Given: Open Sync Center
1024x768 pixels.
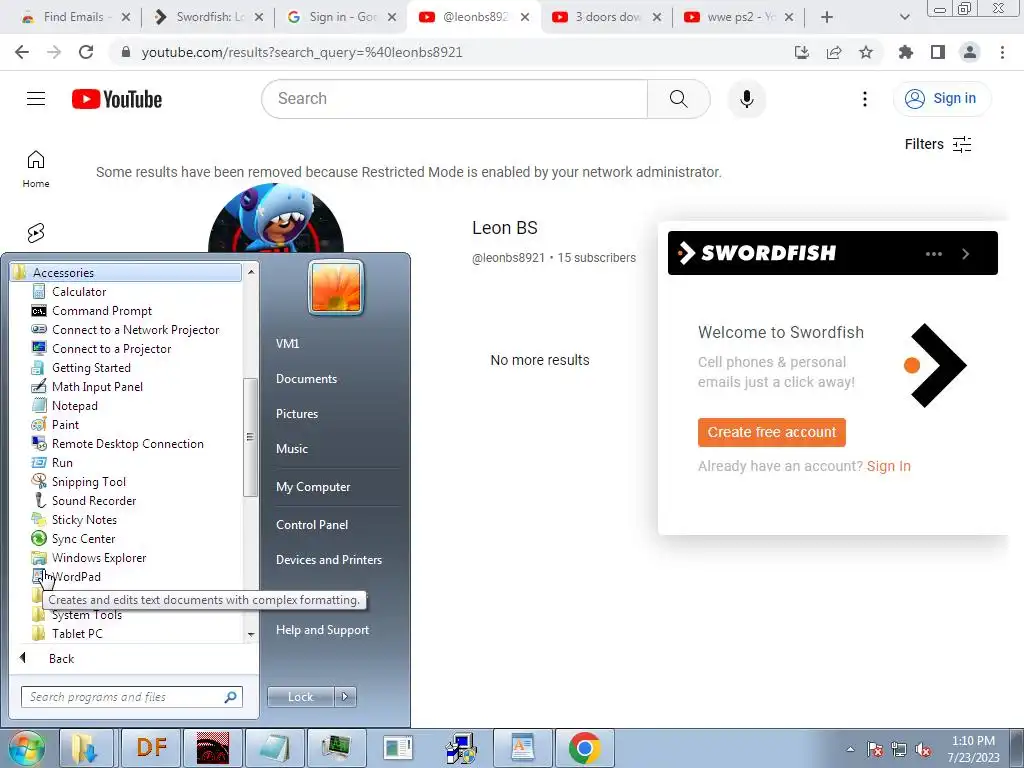Looking at the screenshot, I should click(x=83, y=538).
